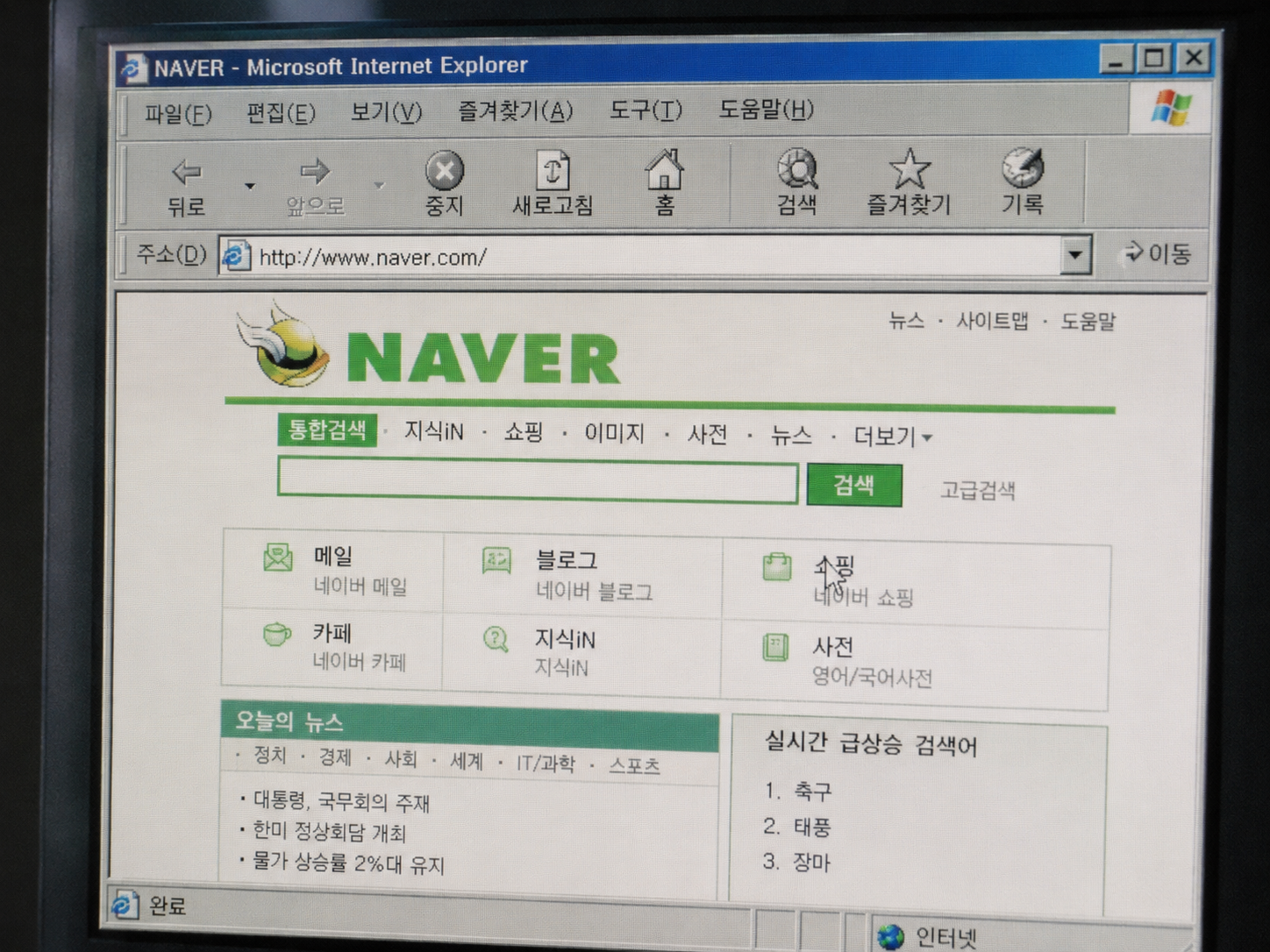This screenshot has height=952, width=1270.
Task: Open the 즐겨찾기(A) menu
Action: (x=516, y=111)
